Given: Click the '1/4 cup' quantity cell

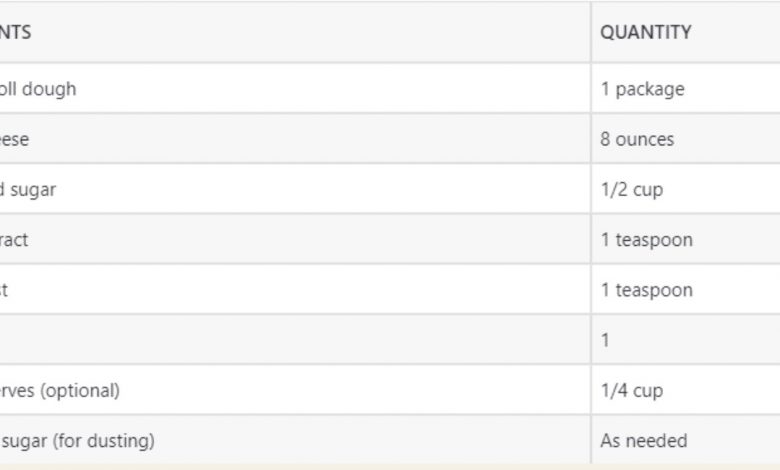Looking at the screenshot, I should point(631,390).
